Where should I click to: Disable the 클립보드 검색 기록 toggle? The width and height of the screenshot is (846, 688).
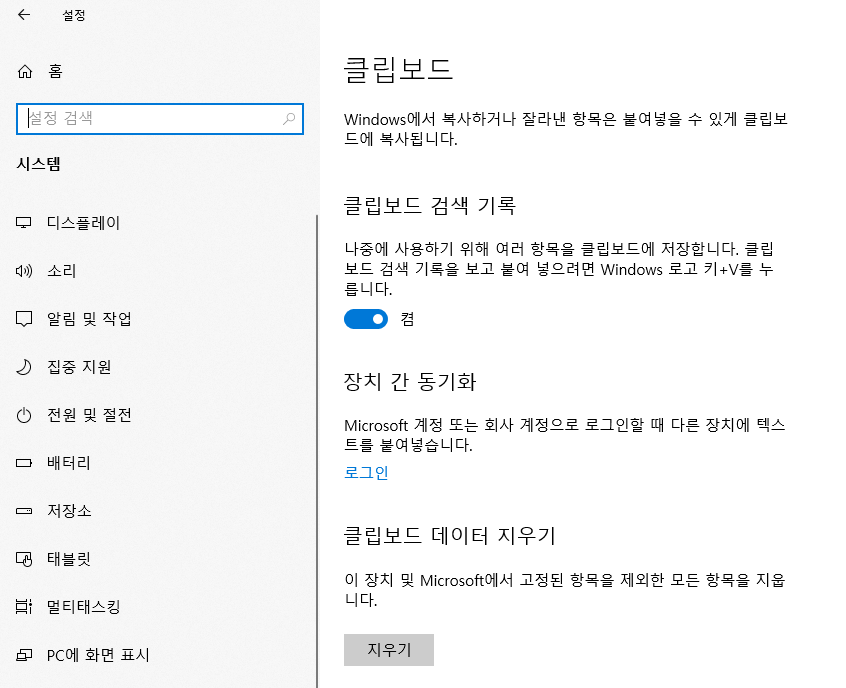tap(366, 319)
